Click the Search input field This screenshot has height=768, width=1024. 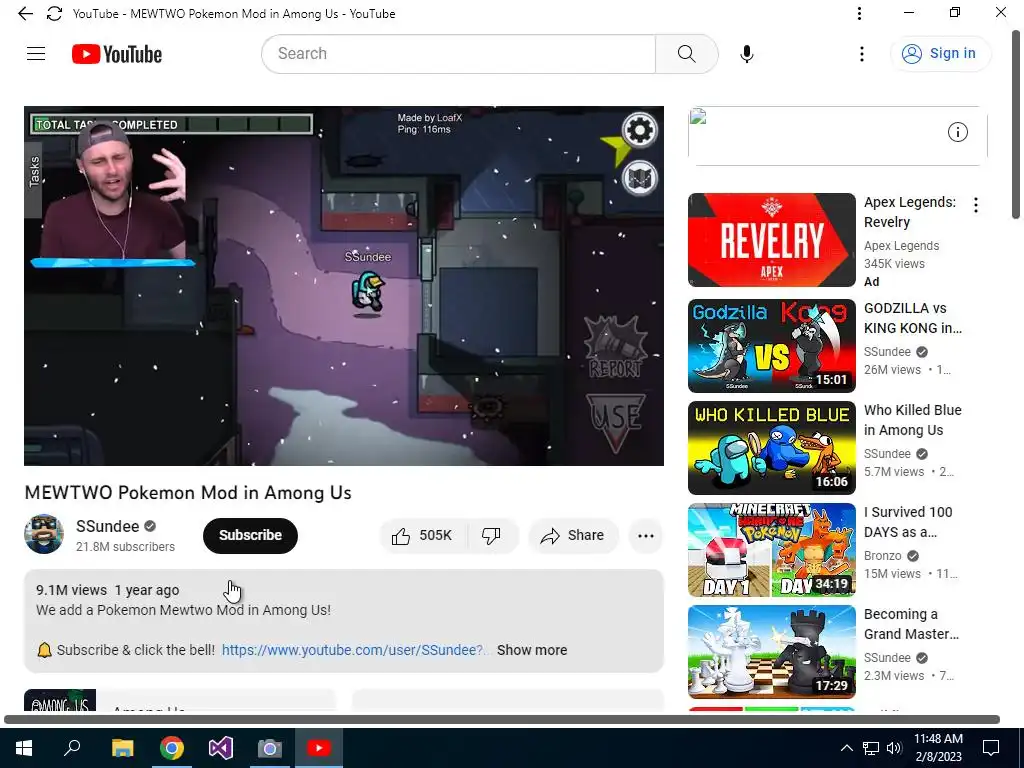458,54
